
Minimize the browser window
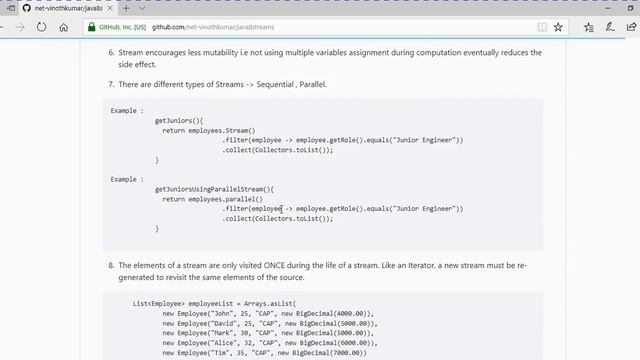pyautogui.click(x=608, y=8)
